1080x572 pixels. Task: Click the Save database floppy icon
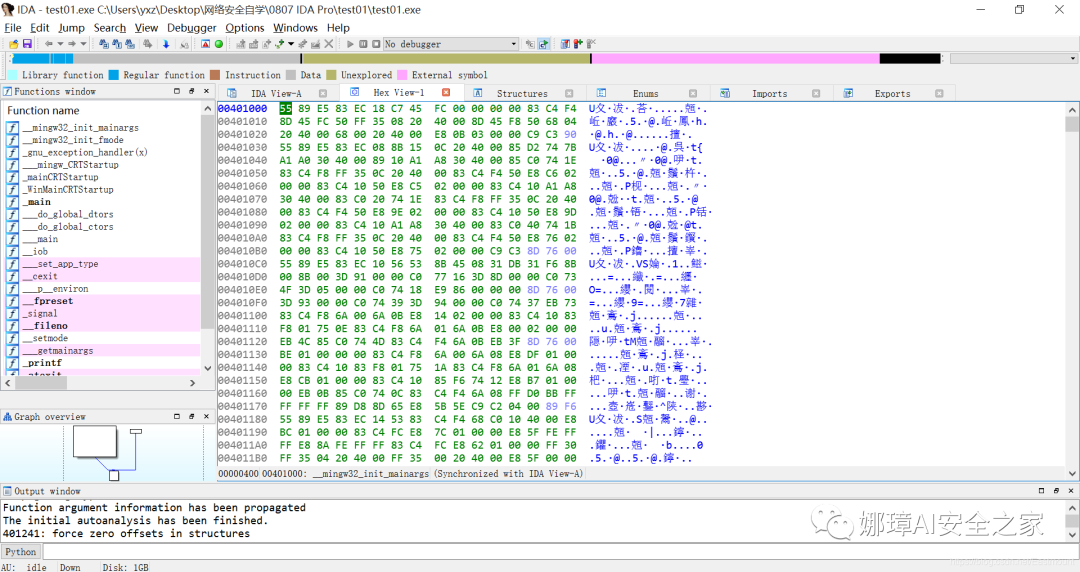click(x=27, y=44)
